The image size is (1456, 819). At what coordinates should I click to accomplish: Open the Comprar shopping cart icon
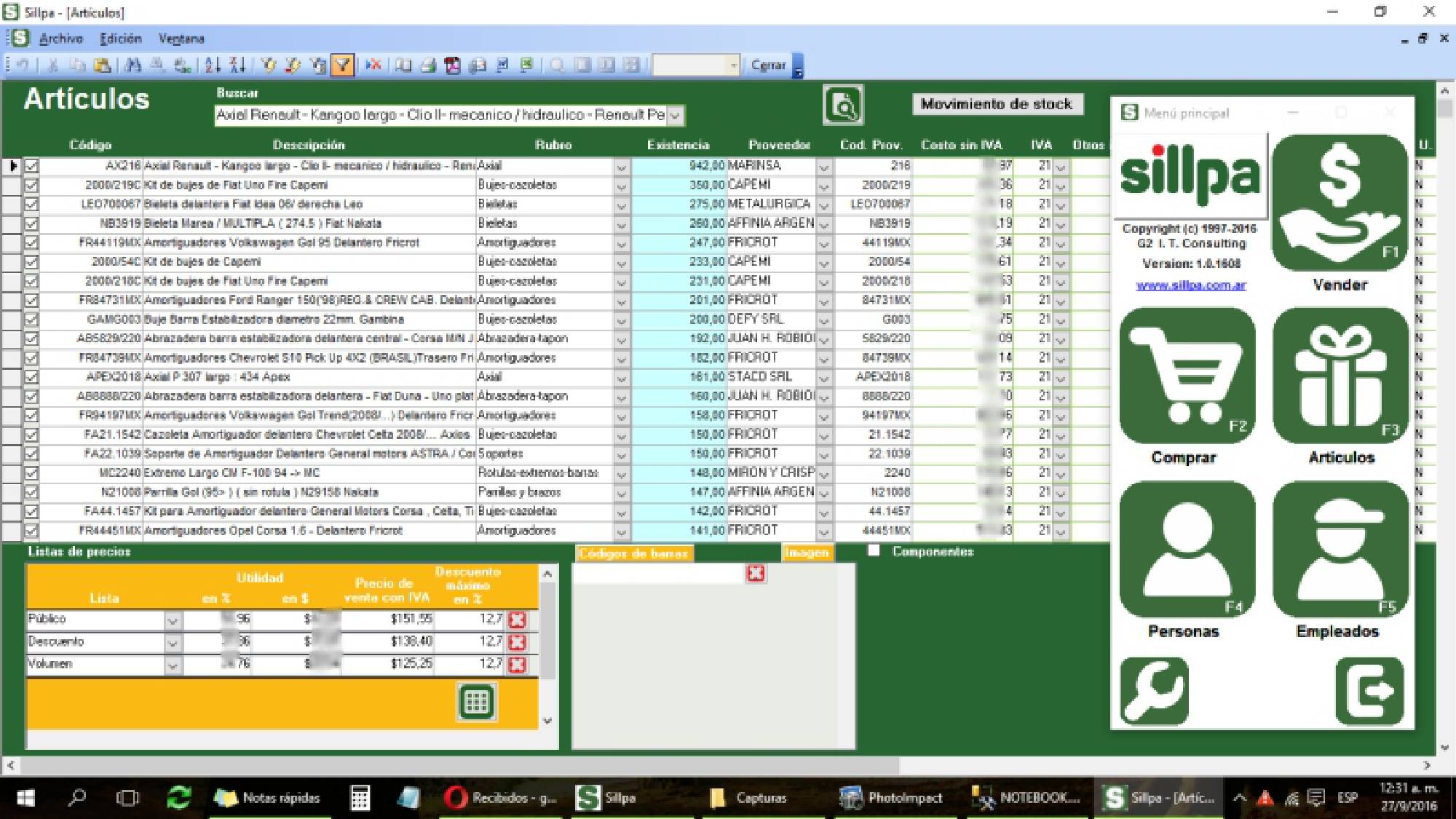click(x=1187, y=375)
